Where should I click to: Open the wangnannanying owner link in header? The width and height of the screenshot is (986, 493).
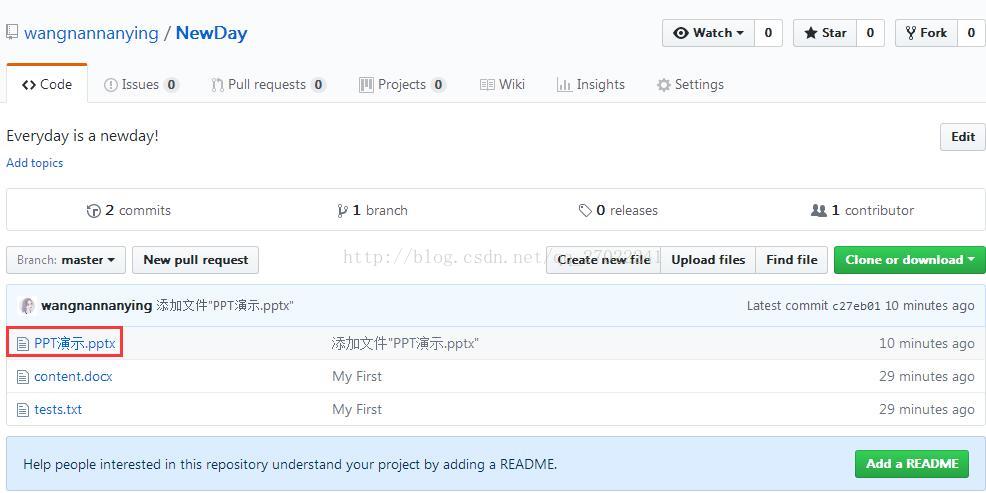91,33
